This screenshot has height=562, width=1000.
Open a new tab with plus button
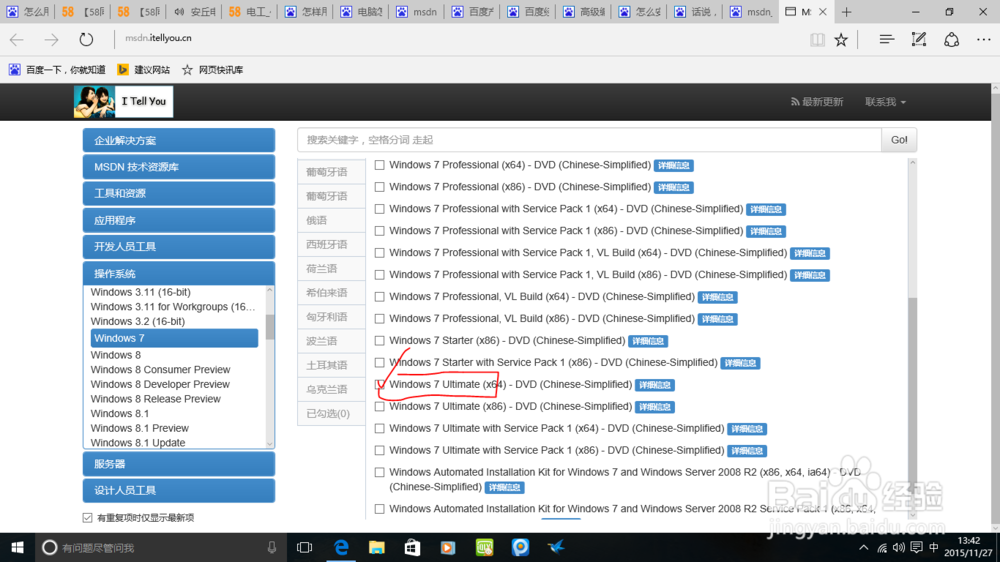(x=846, y=11)
